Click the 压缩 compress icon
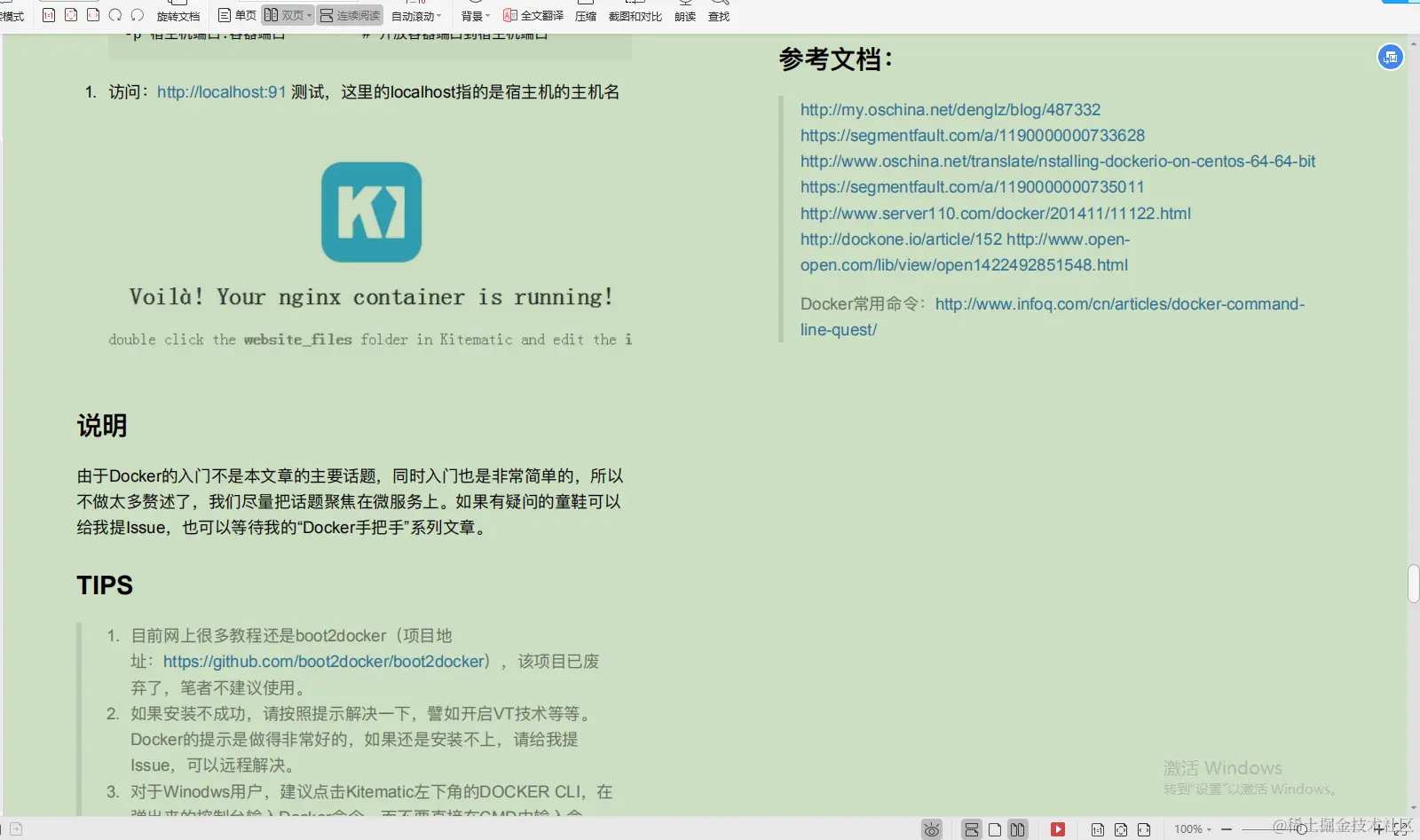The height and width of the screenshot is (840, 1420). [586, 15]
